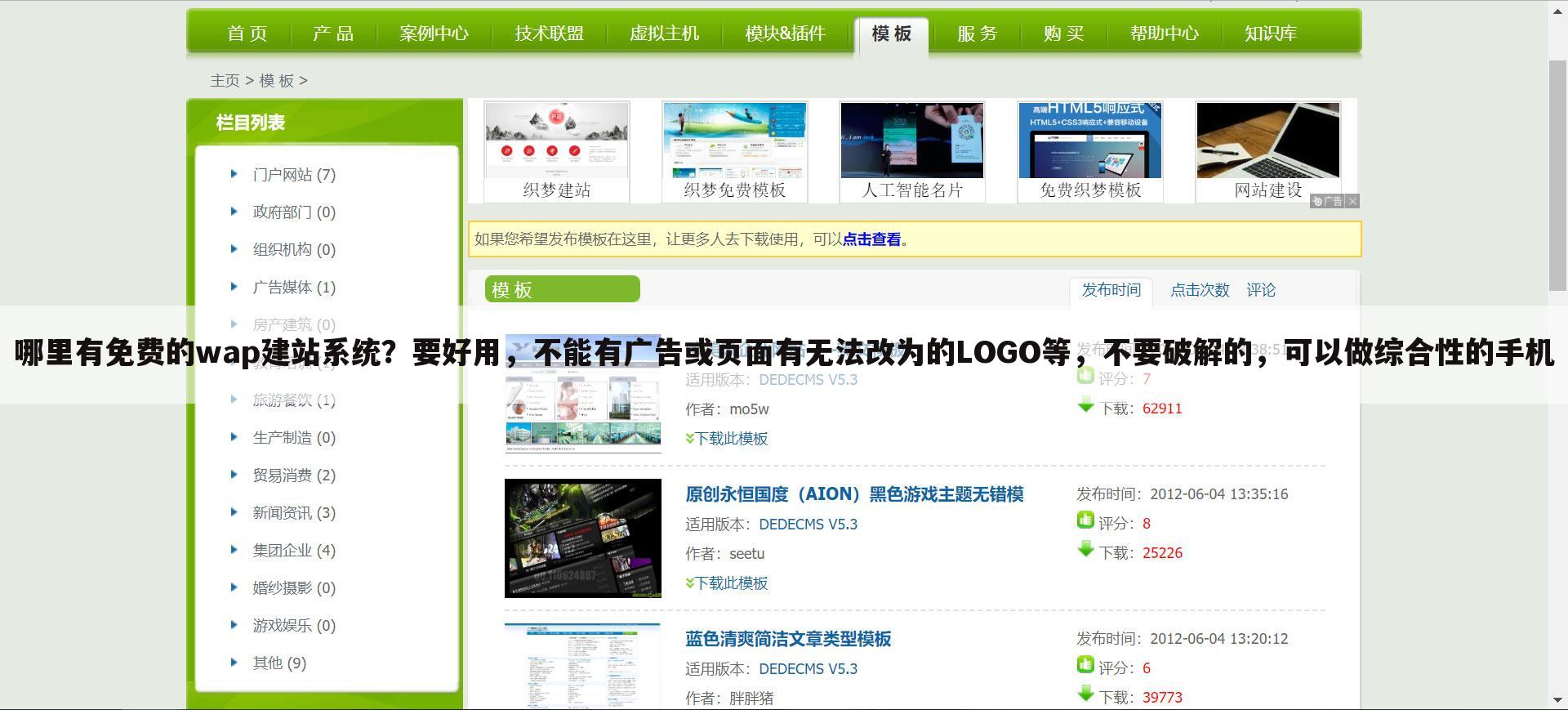
Task: Open DEDECMS V5.3 link for 胖胖猪 template
Action: [808, 669]
